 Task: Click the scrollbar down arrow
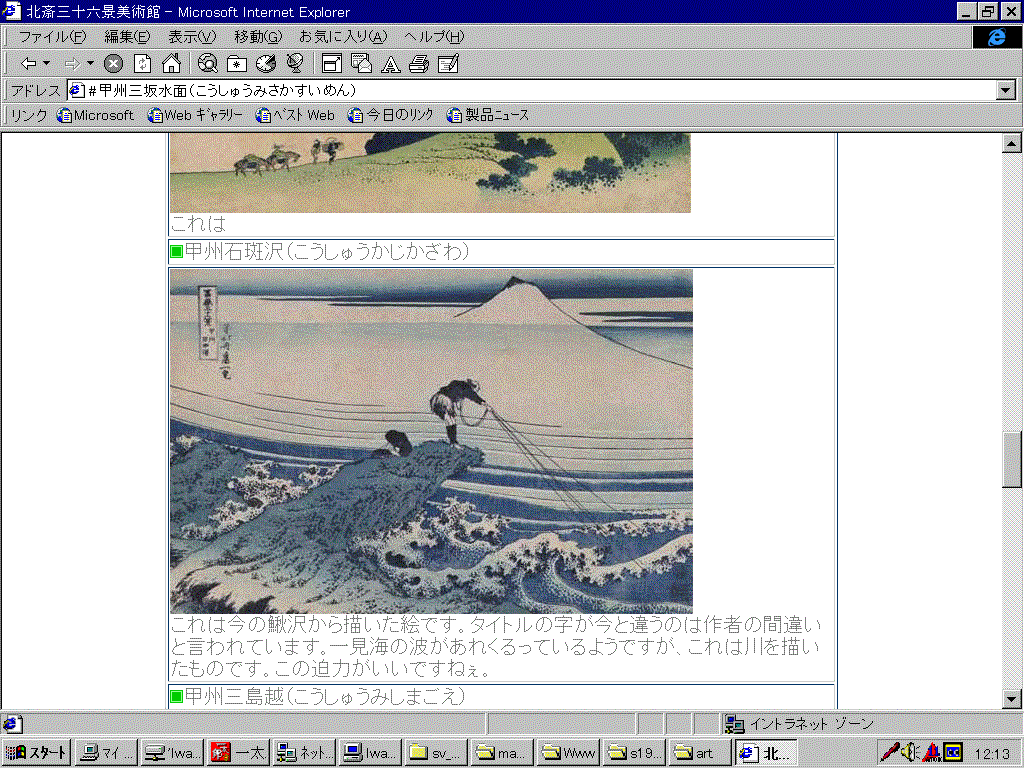click(x=1012, y=699)
